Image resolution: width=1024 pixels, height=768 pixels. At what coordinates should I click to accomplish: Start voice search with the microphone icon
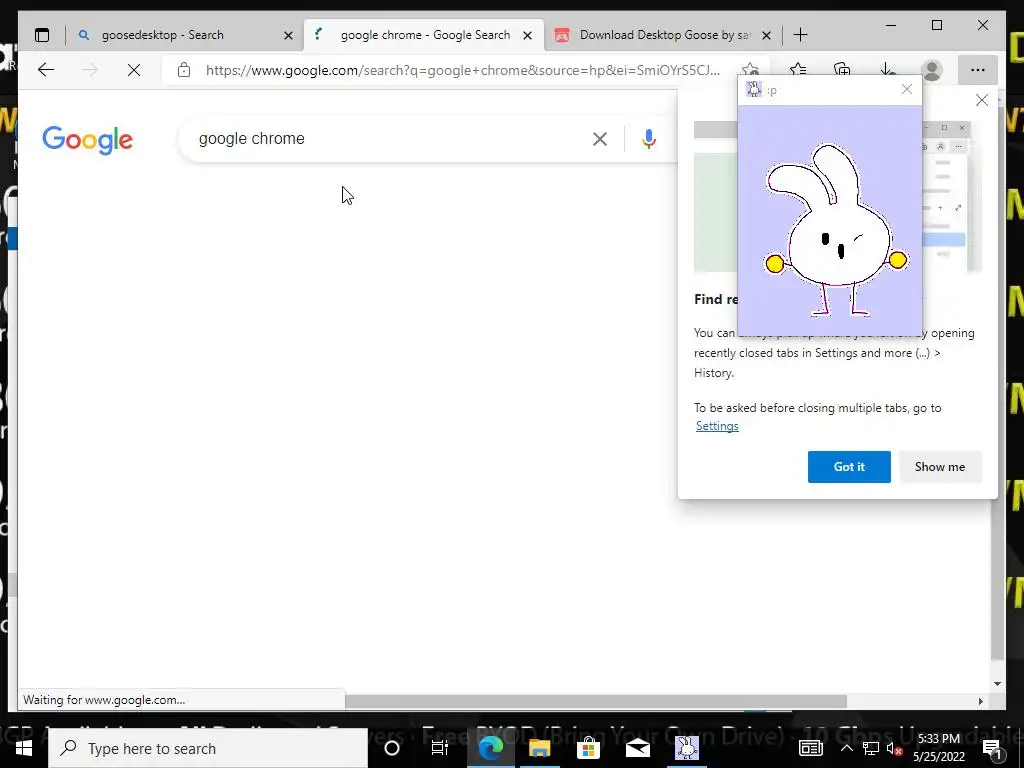click(x=648, y=139)
